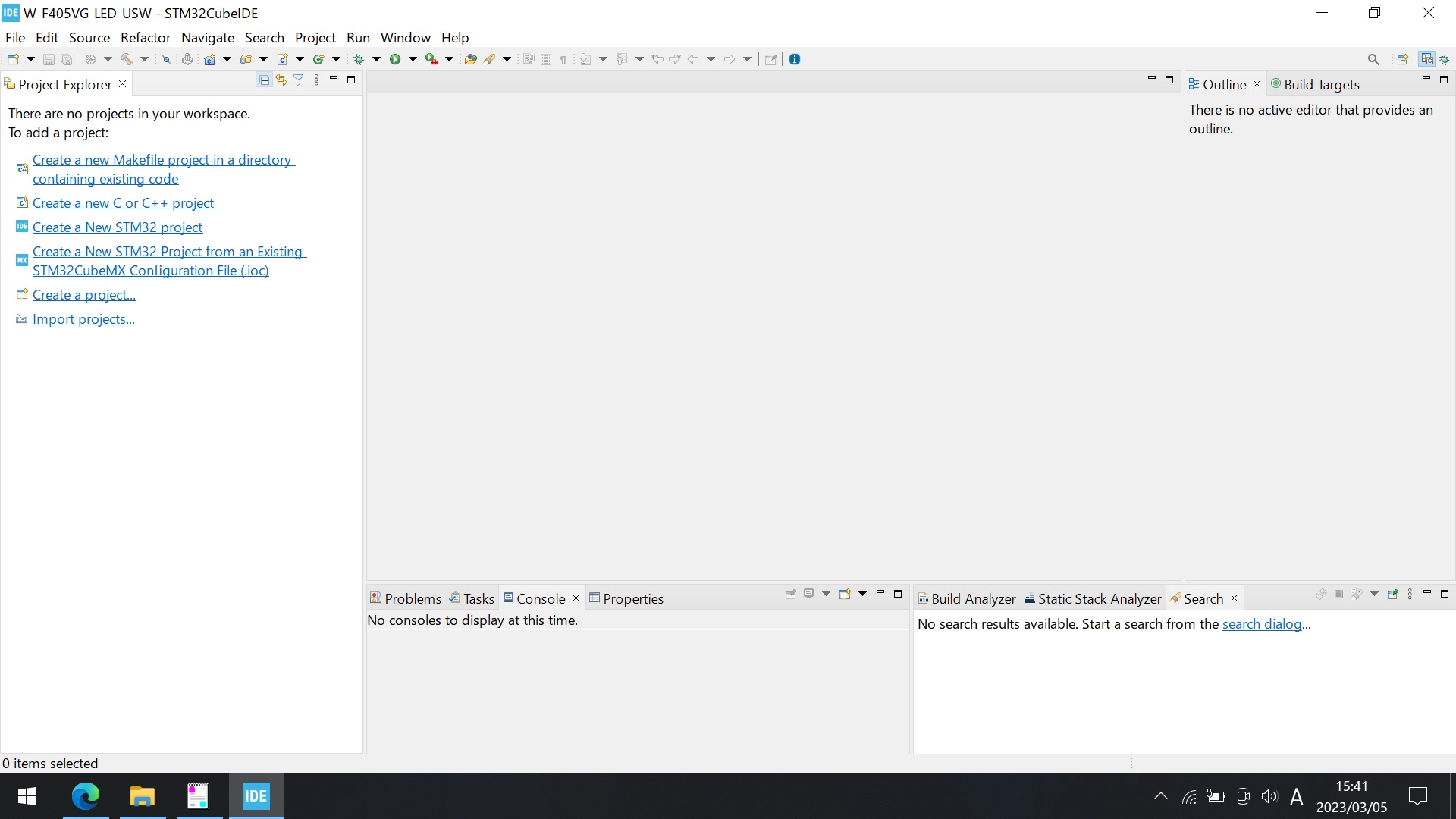
Task: Click the Forward navigation arrow icon
Action: 729,59
